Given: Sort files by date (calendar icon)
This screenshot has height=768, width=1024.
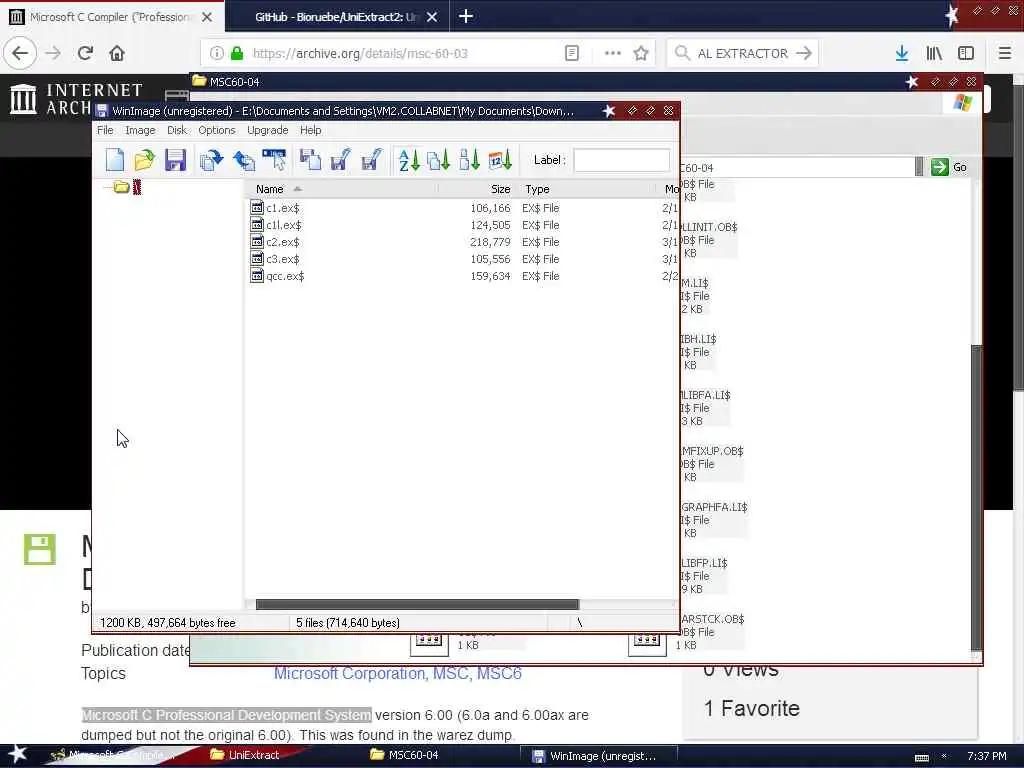Looking at the screenshot, I should (x=500, y=160).
